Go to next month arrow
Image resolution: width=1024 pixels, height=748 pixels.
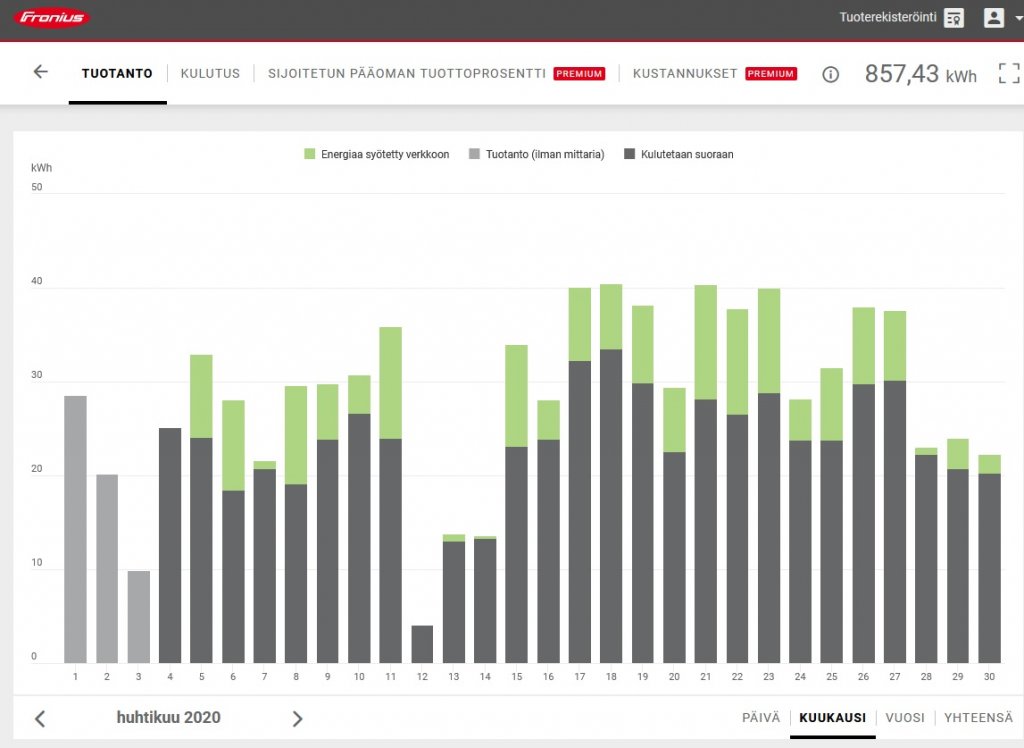[x=297, y=718]
